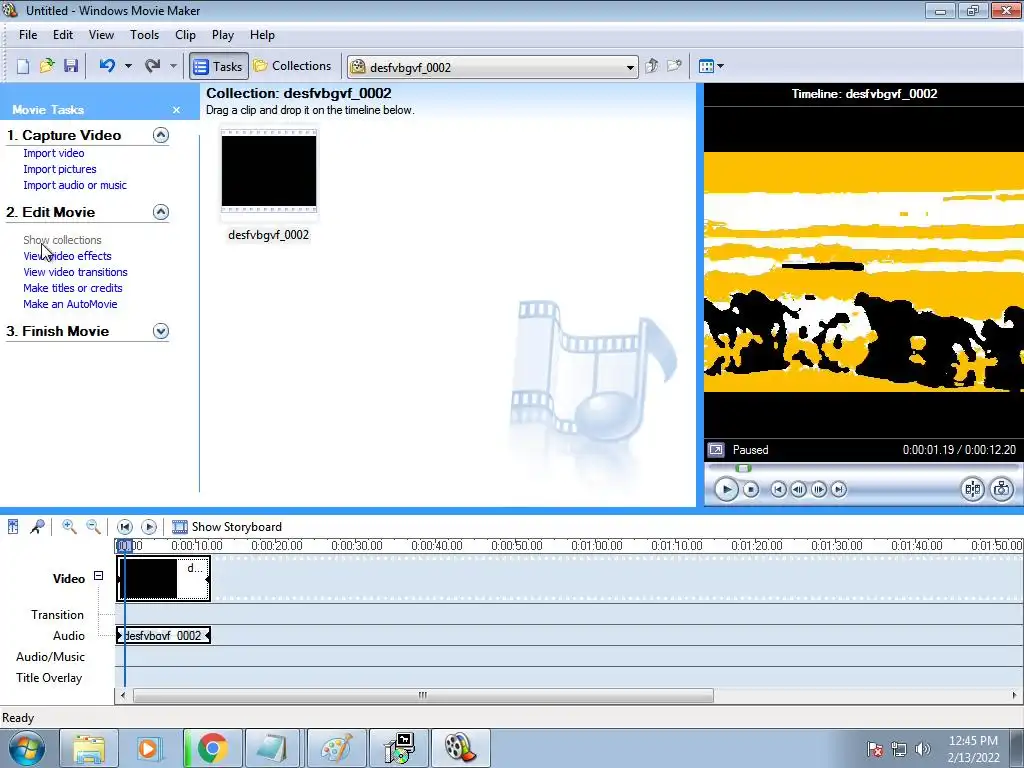Click Make titles or credits link
This screenshot has height=768, width=1024.
point(72,288)
